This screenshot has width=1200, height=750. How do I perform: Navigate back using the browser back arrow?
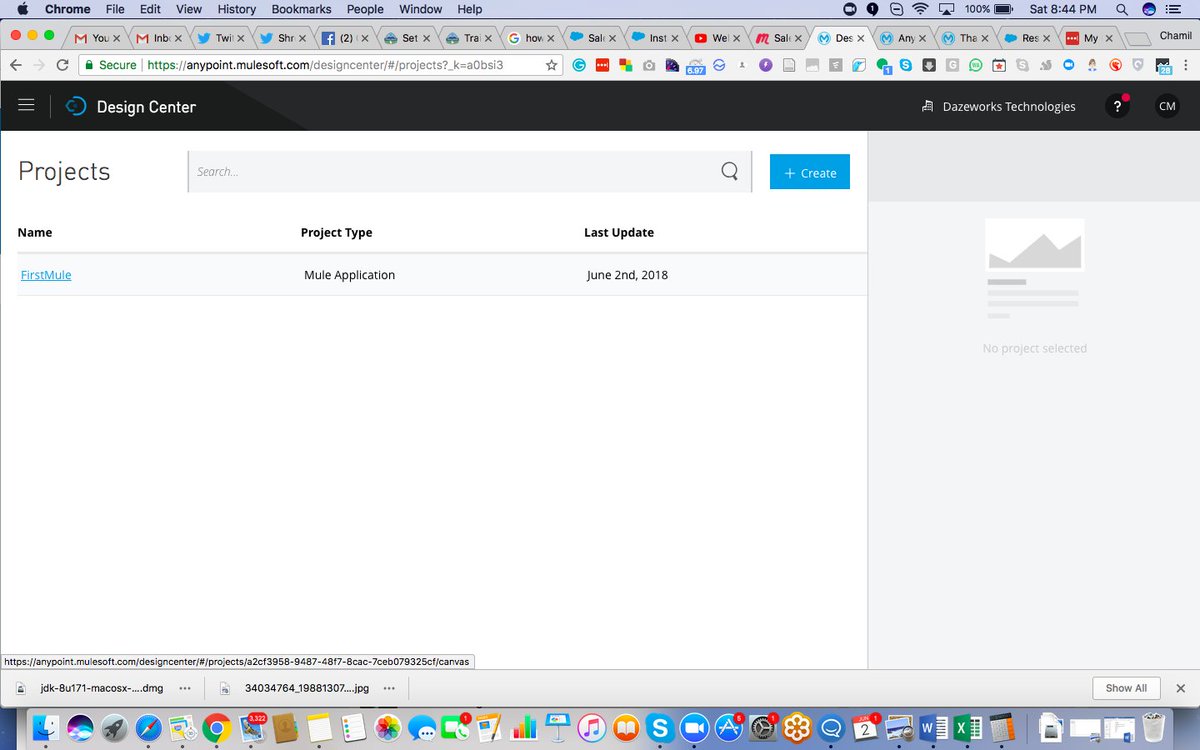tap(16, 64)
